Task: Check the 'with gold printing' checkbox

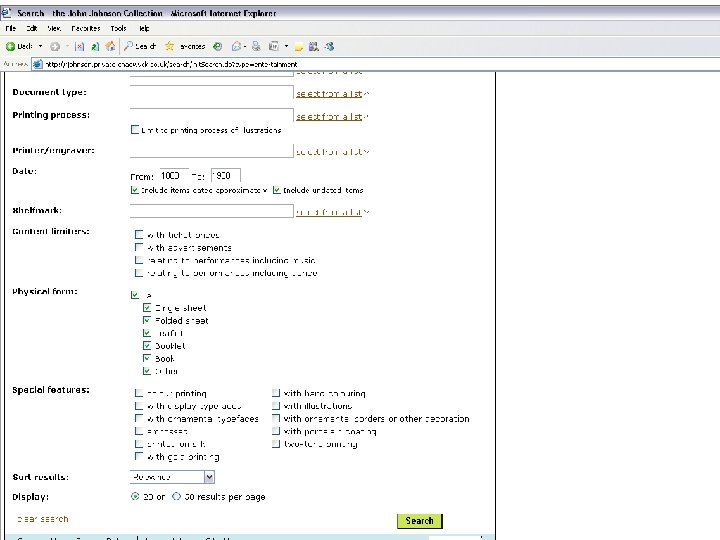Action: point(139,456)
